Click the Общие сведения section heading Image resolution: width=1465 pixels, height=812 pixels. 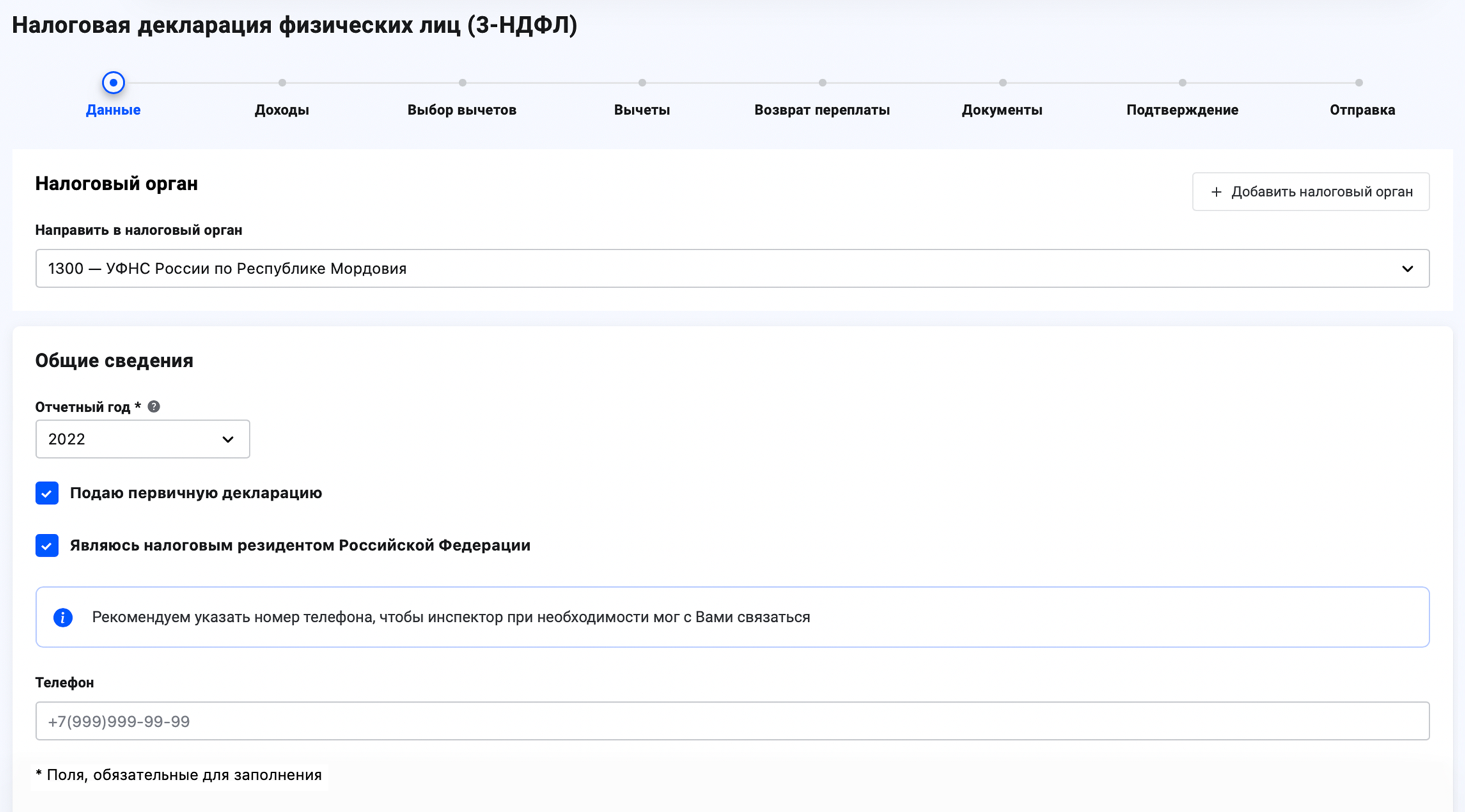[114, 361]
